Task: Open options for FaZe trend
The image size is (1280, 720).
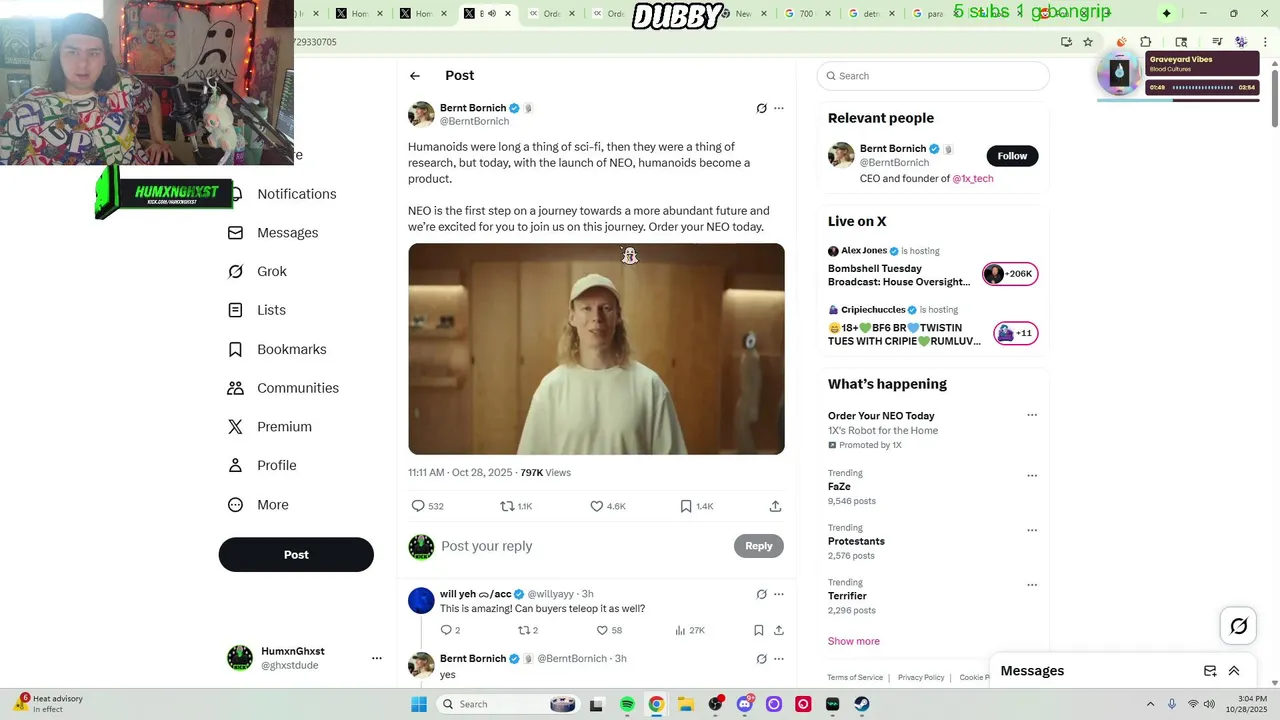Action: click(1032, 476)
